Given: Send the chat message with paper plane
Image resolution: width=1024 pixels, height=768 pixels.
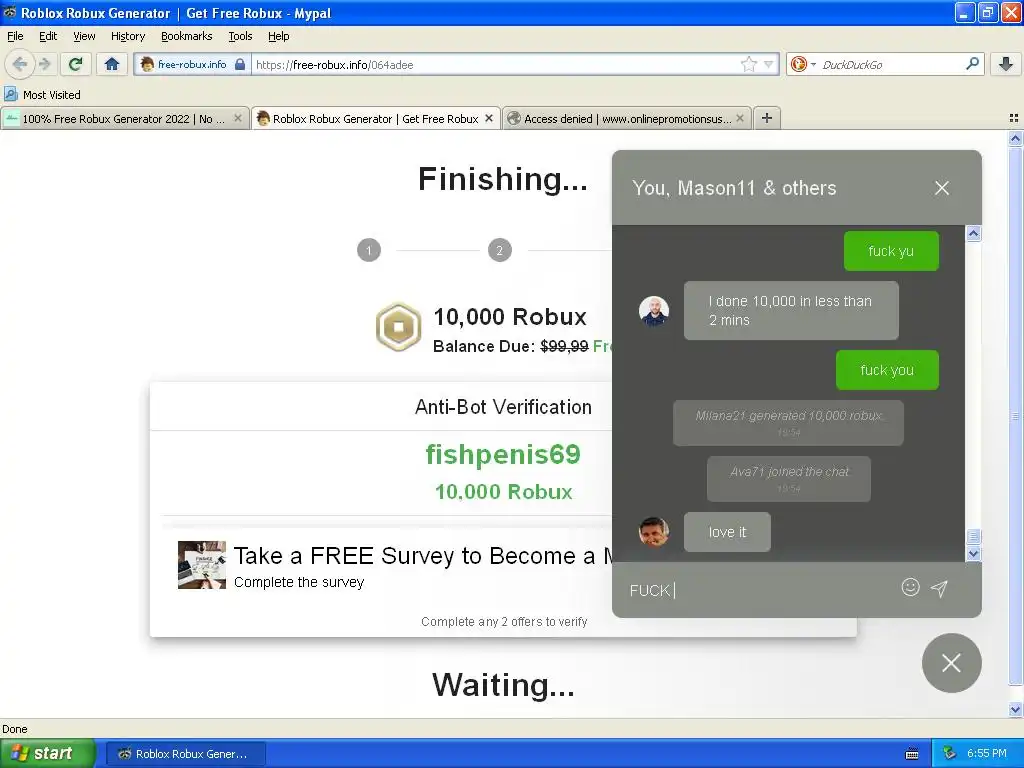Looking at the screenshot, I should (x=939, y=588).
